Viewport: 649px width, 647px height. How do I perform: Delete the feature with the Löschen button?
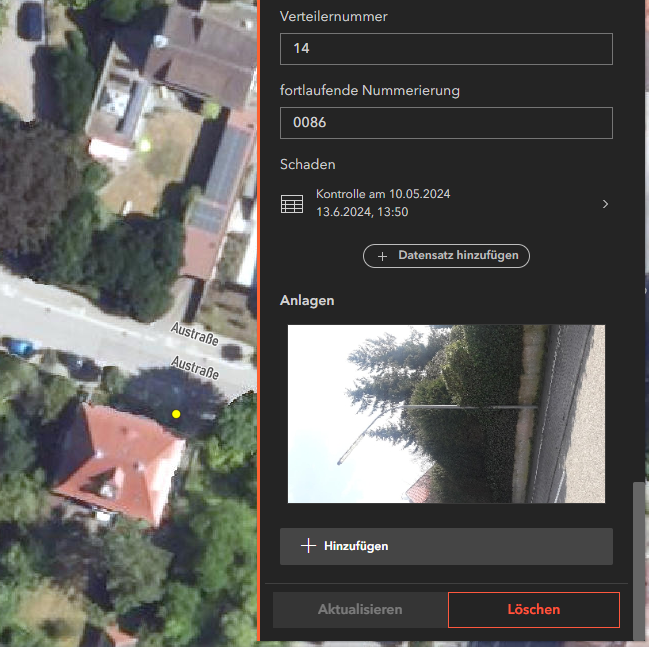point(533,609)
